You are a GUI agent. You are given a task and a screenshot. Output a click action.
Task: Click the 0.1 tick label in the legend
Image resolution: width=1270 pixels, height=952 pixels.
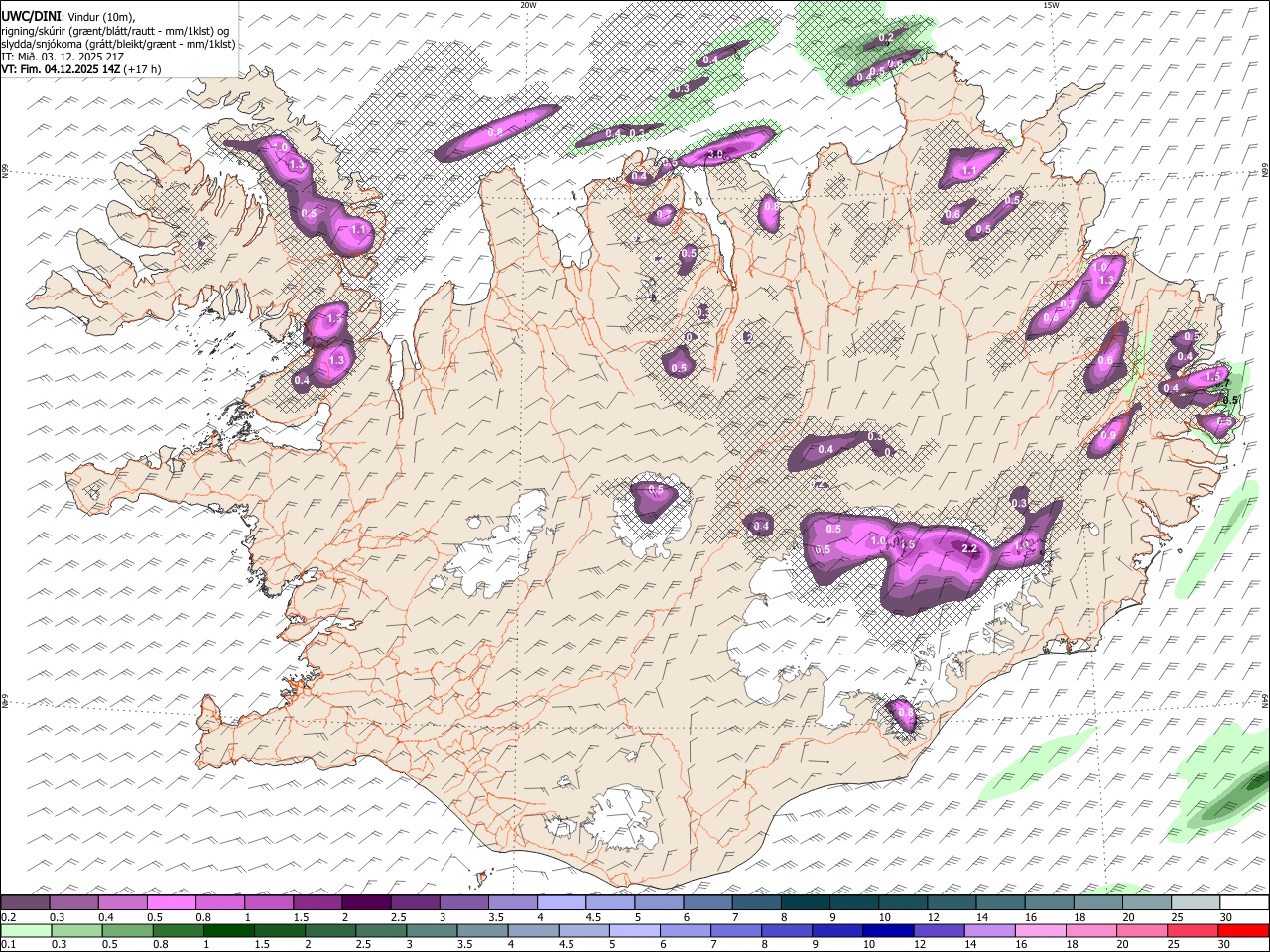tap(8, 944)
